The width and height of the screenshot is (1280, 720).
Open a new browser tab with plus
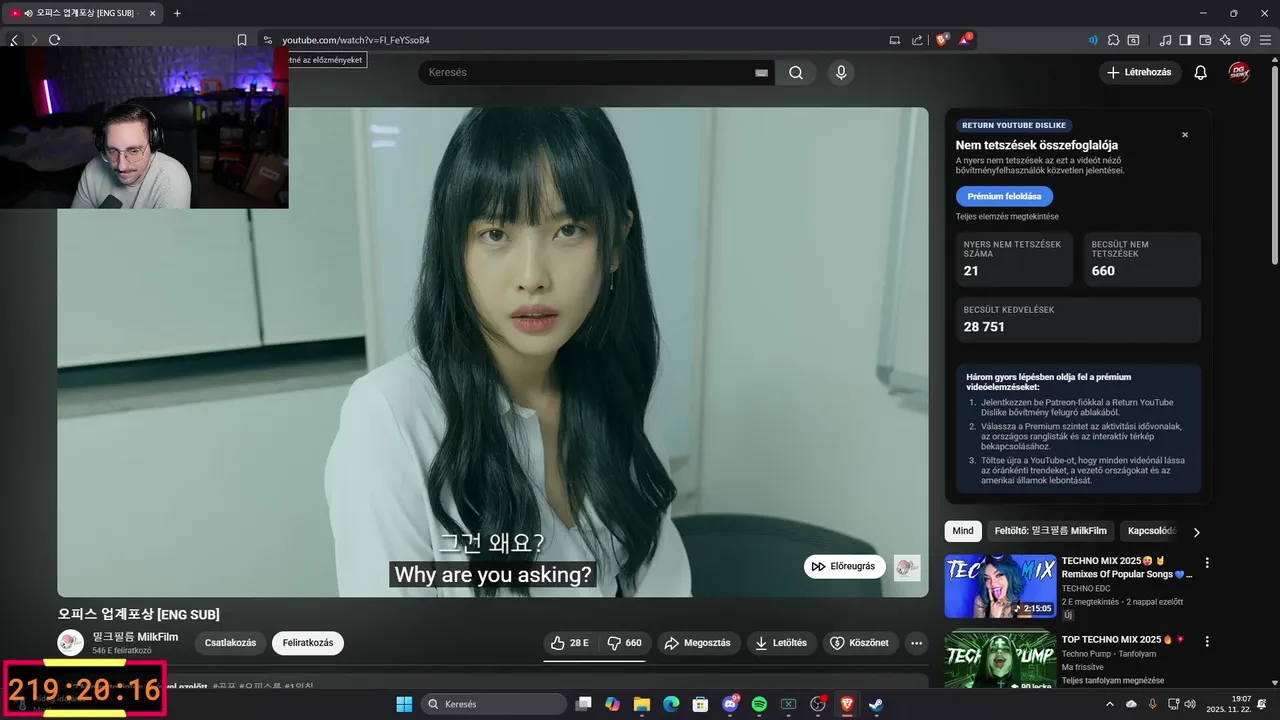pos(177,13)
